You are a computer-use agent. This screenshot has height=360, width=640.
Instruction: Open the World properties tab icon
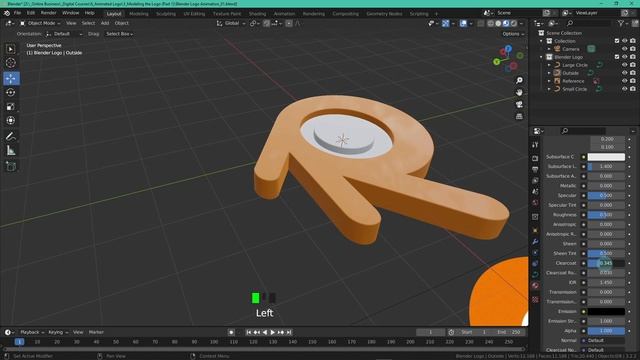click(x=535, y=202)
